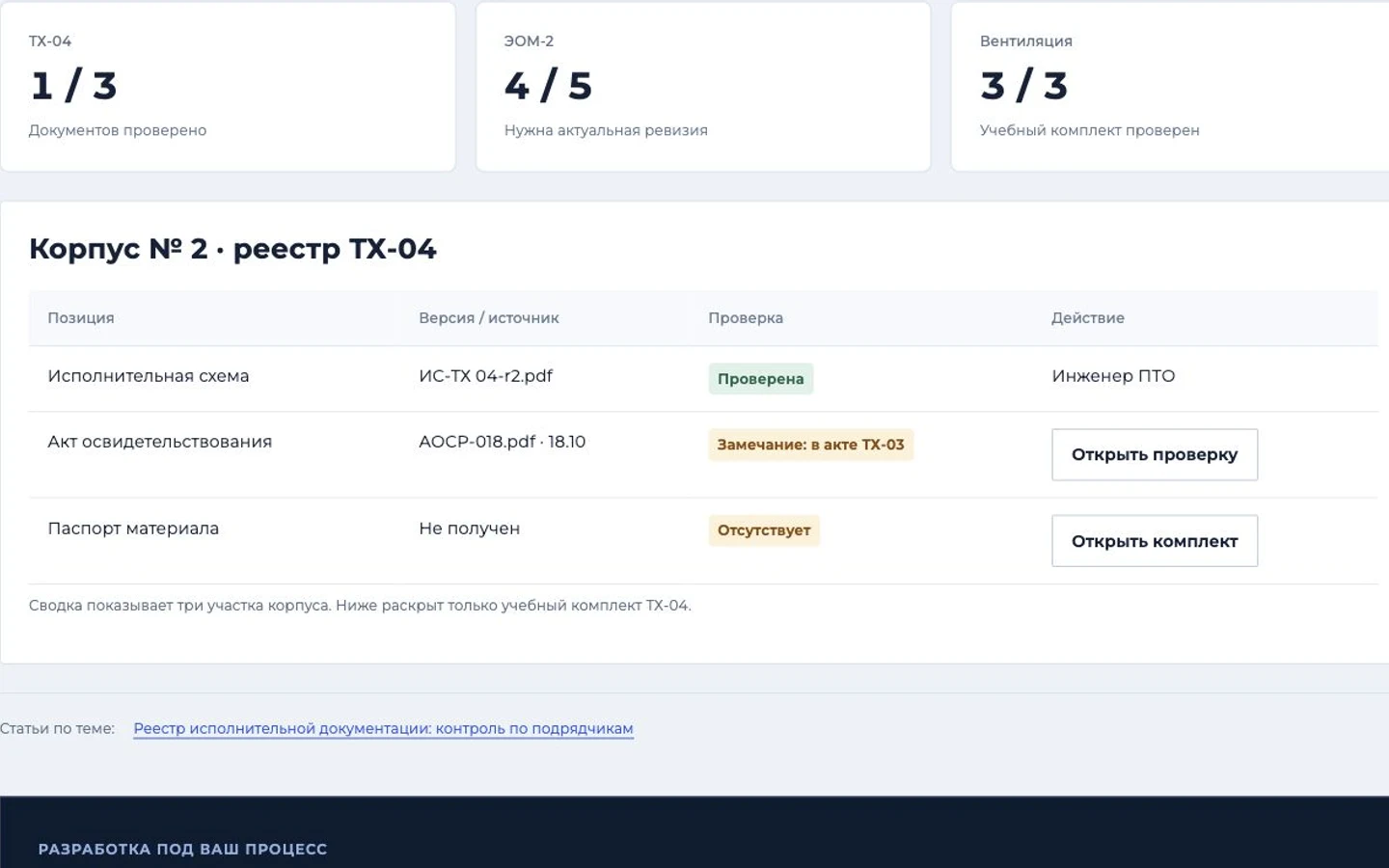Select the ЭОМ-2 summary card

coord(703,86)
